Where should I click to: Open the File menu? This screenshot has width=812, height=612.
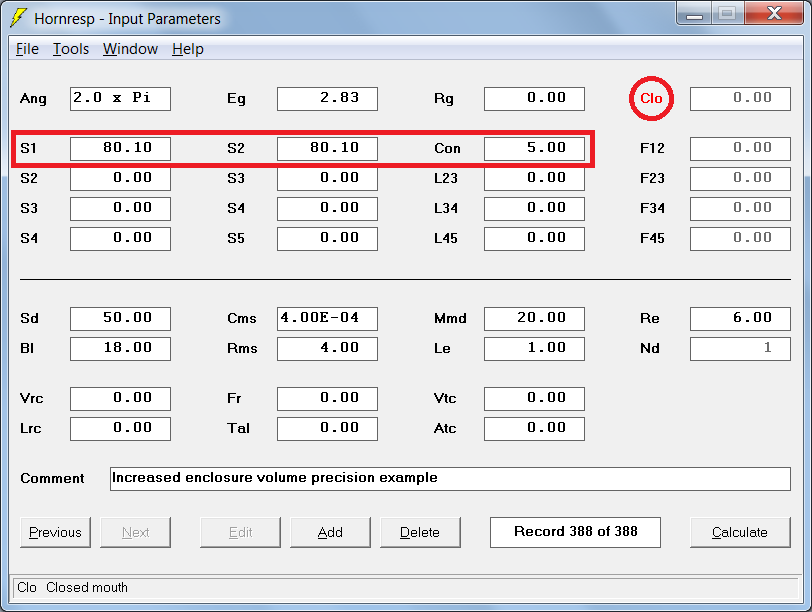click(27, 49)
